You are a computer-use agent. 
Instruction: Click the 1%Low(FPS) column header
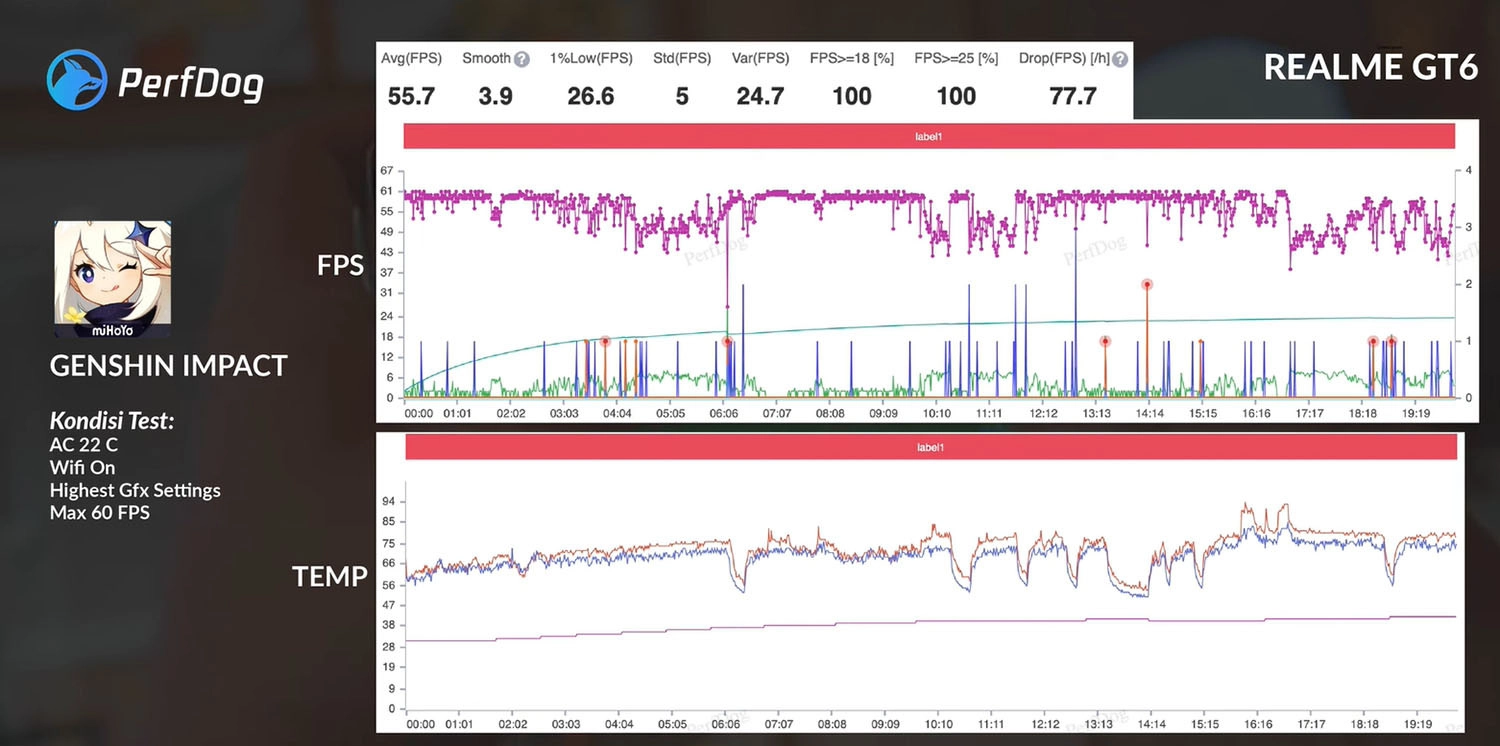[x=591, y=59]
